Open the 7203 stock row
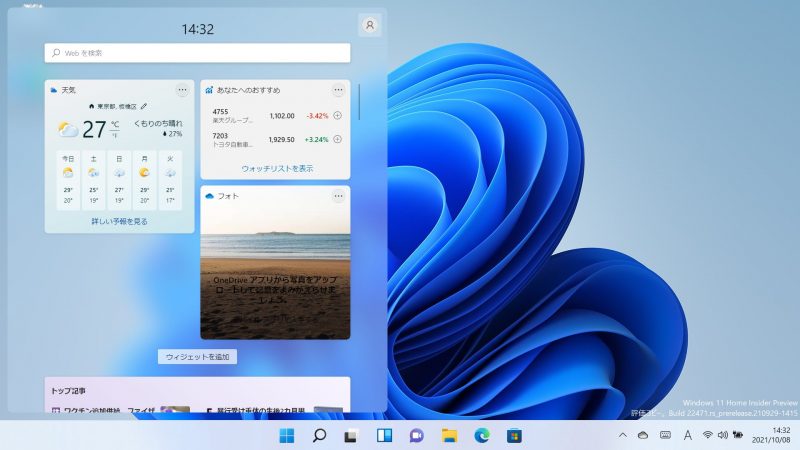The width and height of the screenshot is (800, 450). [x=276, y=140]
